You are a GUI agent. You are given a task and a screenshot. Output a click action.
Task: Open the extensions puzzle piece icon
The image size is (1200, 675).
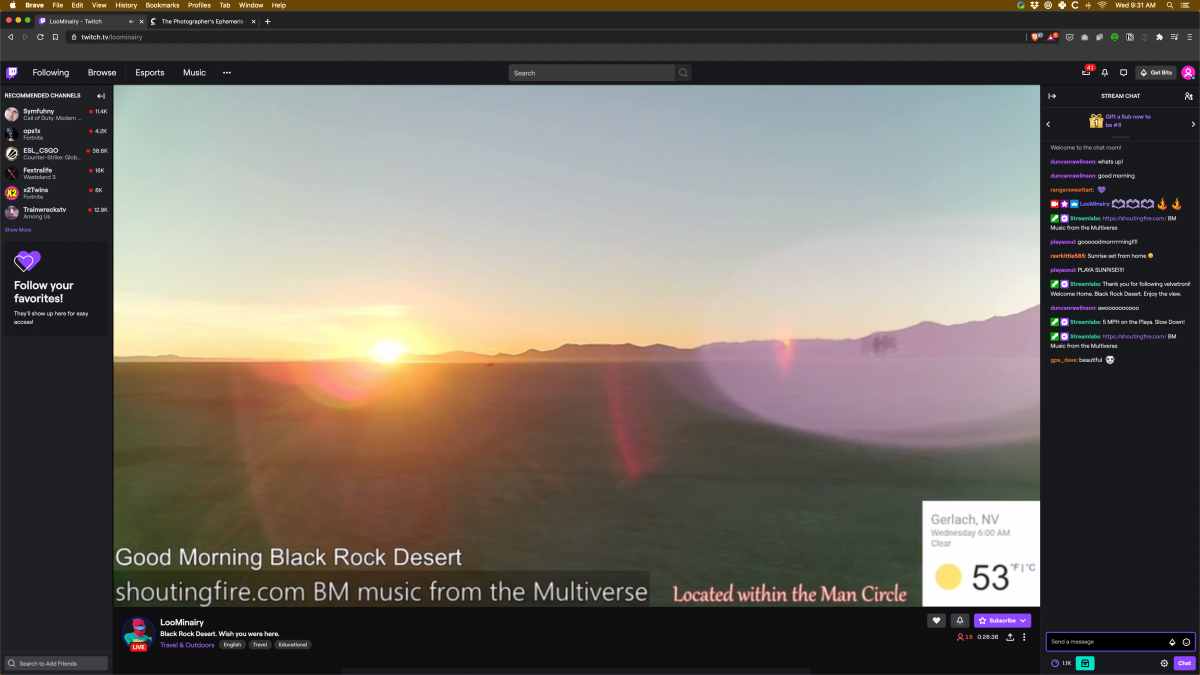(x=1159, y=37)
